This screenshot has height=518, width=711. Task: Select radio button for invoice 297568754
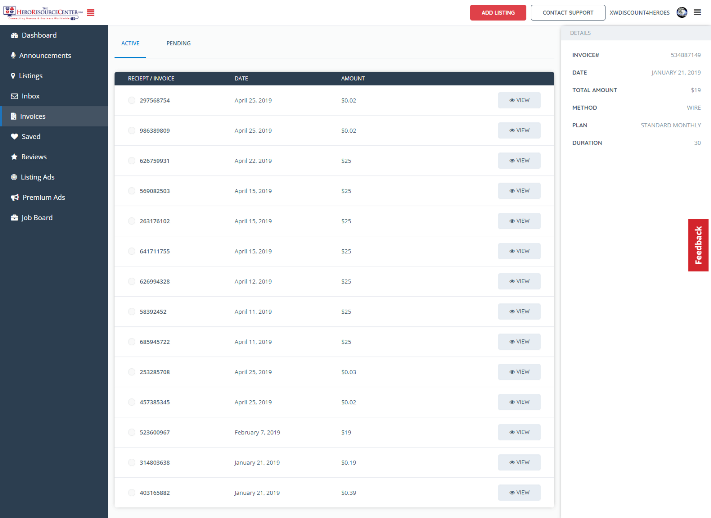tap(132, 100)
